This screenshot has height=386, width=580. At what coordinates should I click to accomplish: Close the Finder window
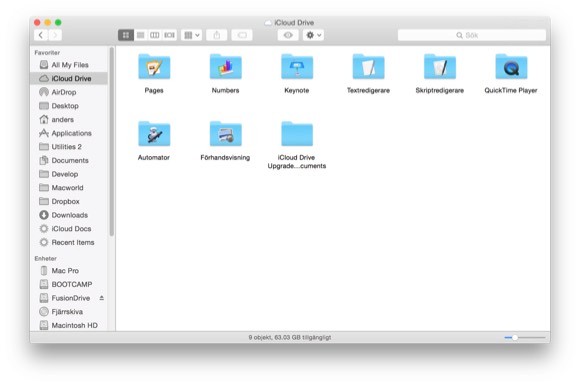click(x=37, y=23)
